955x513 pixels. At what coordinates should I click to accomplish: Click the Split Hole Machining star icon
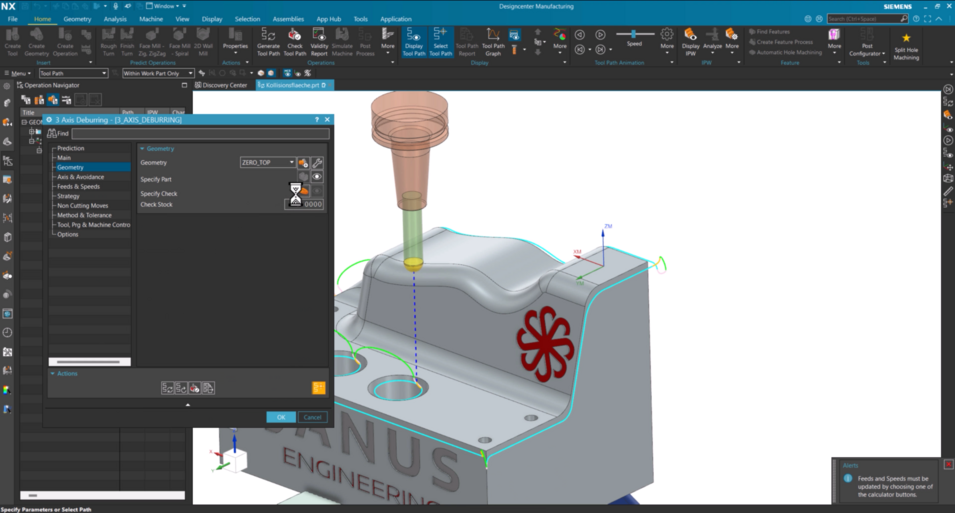(906, 44)
